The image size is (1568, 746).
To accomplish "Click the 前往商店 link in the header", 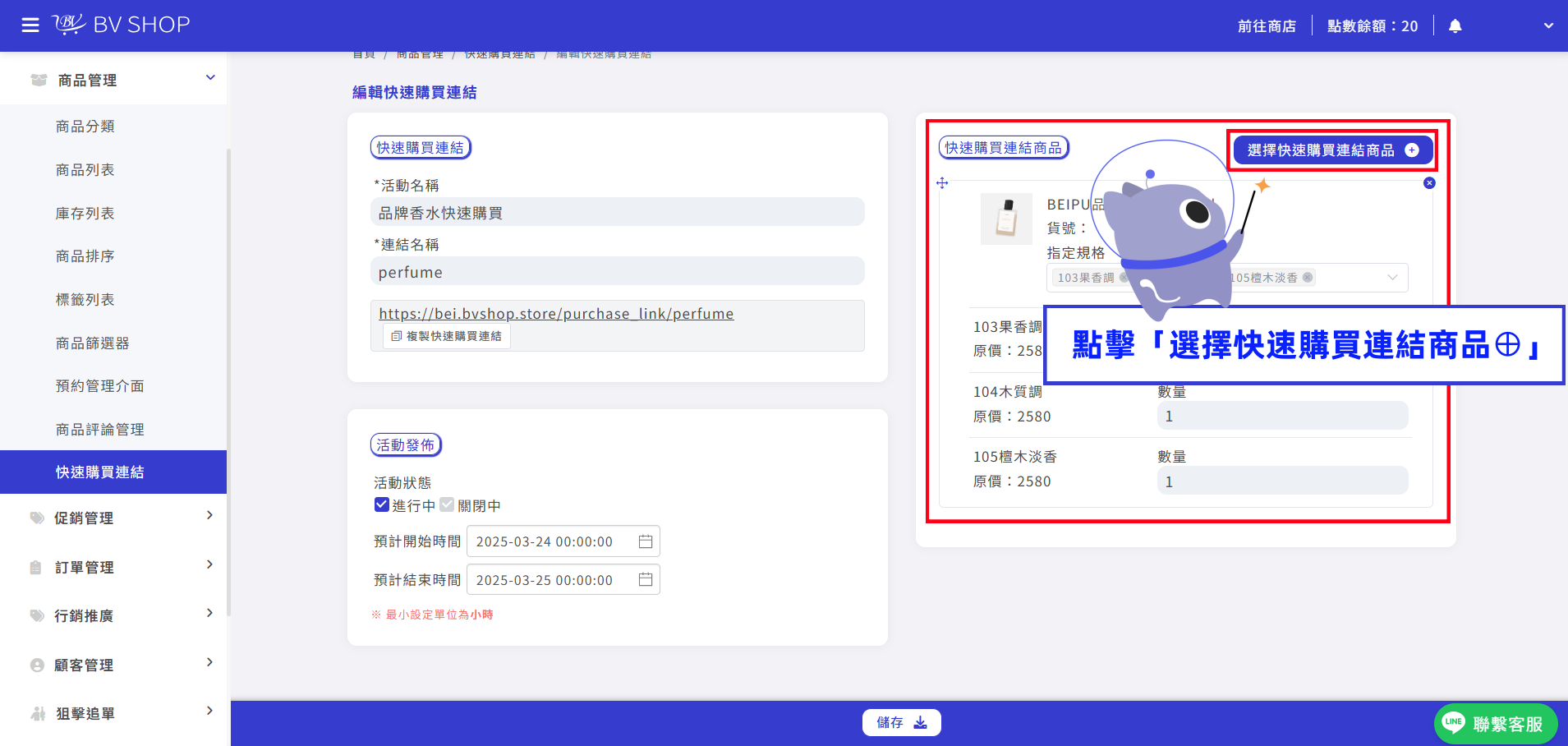I will (x=1267, y=26).
